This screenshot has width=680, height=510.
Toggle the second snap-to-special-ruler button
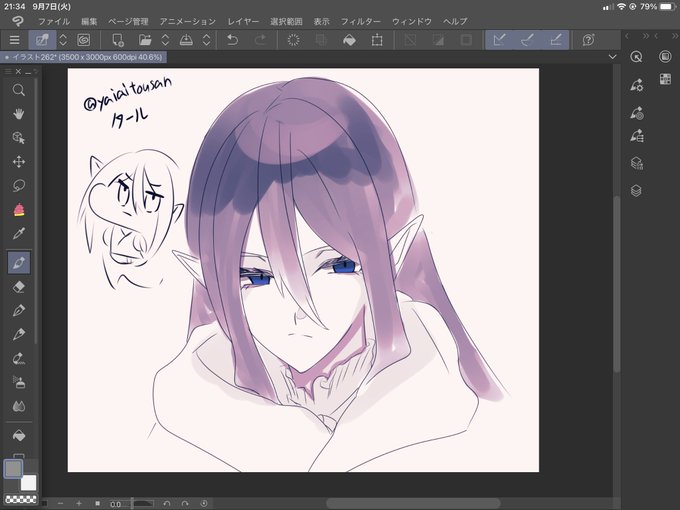tap(527, 40)
